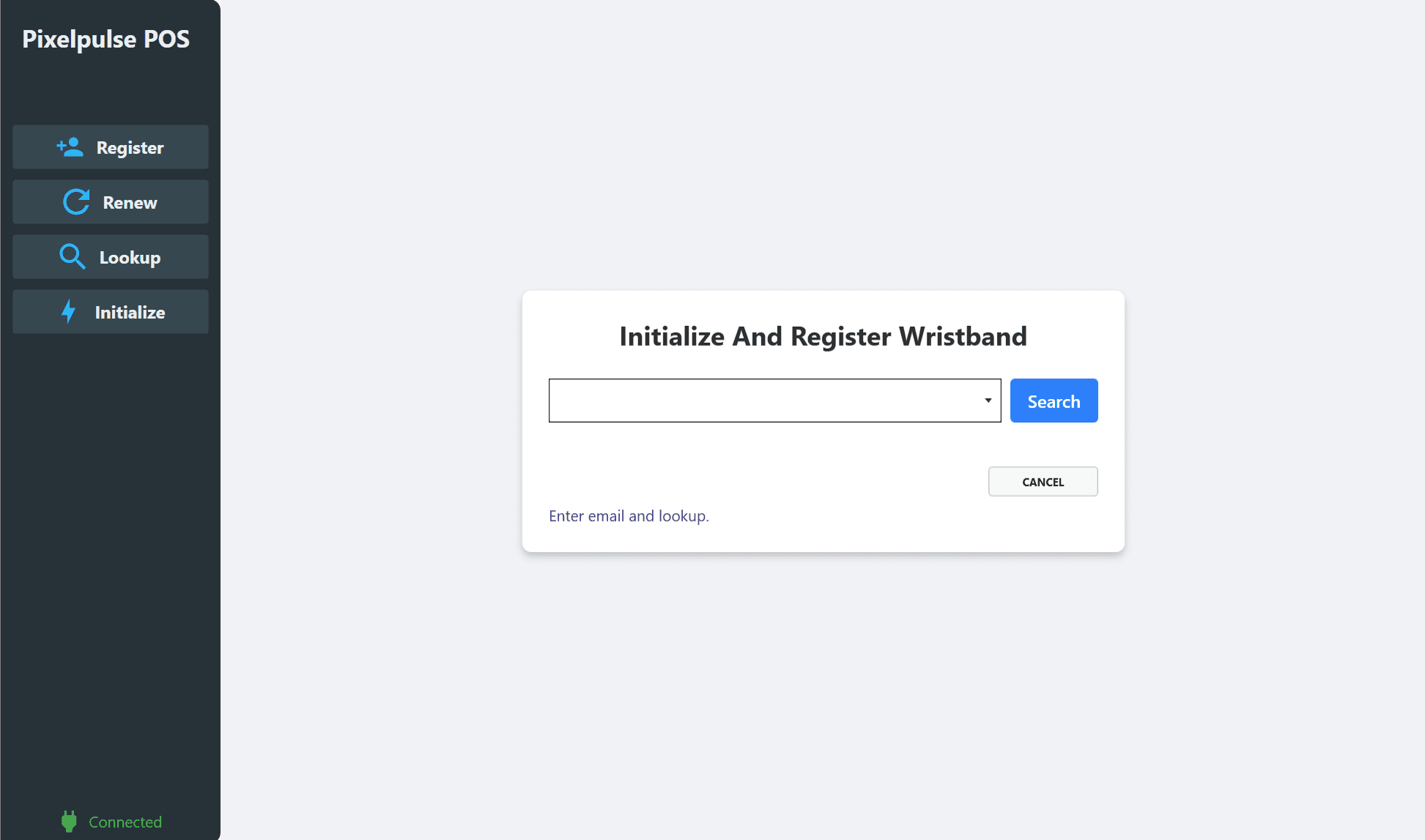The height and width of the screenshot is (840, 1425).
Task: Click the Renew circular arrow icon
Action: click(76, 202)
